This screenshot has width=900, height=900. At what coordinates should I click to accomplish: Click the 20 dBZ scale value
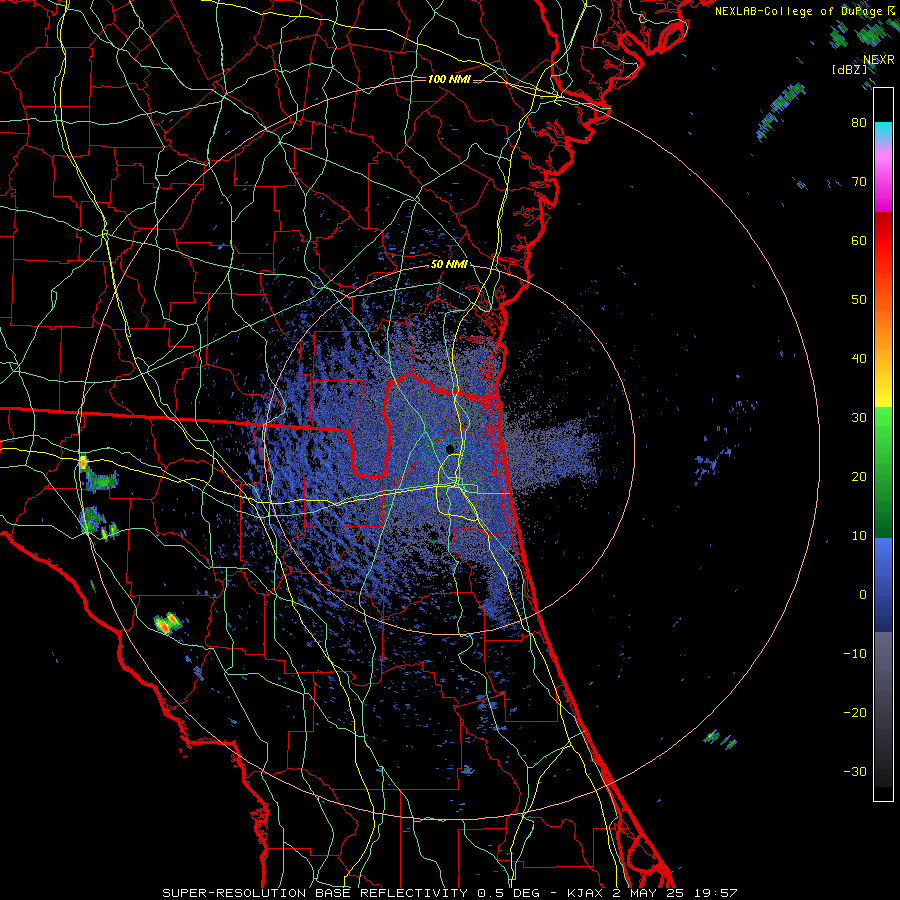pos(859,476)
